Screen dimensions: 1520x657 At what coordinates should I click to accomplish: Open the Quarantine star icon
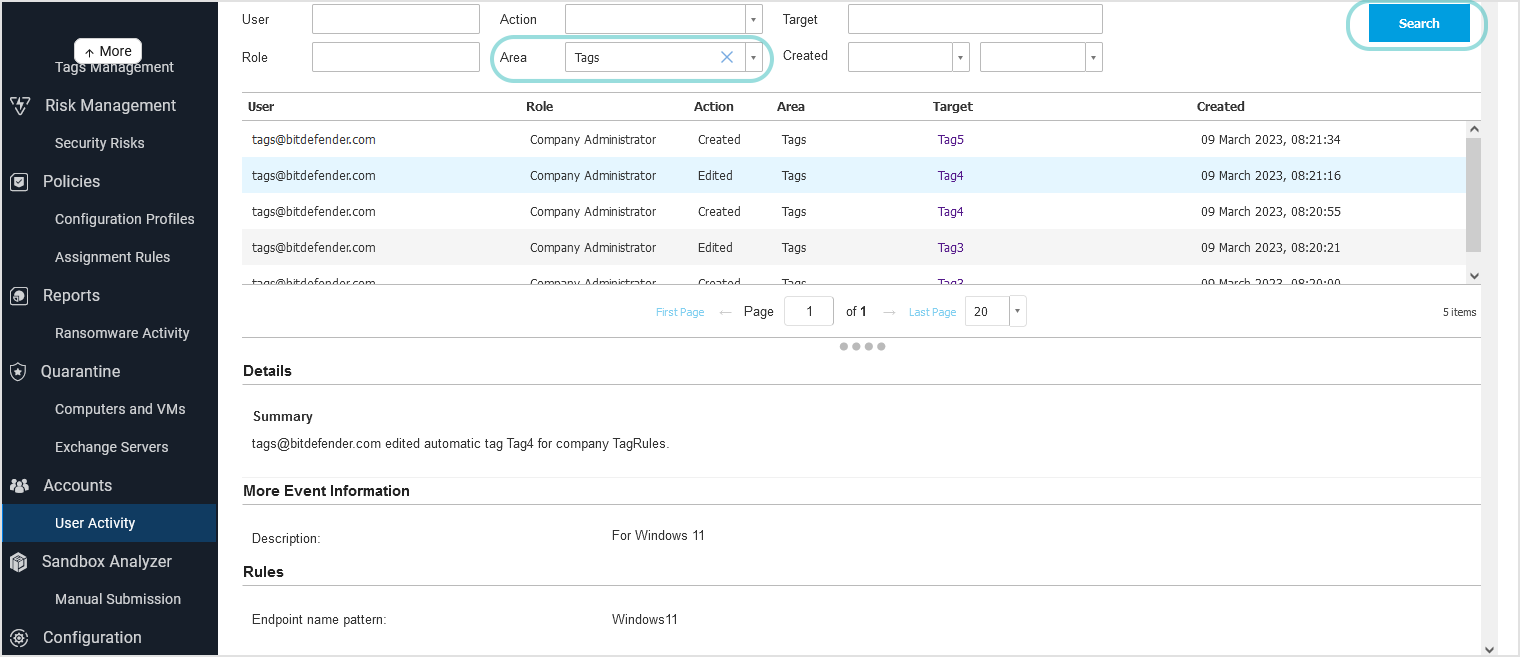pos(20,371)
